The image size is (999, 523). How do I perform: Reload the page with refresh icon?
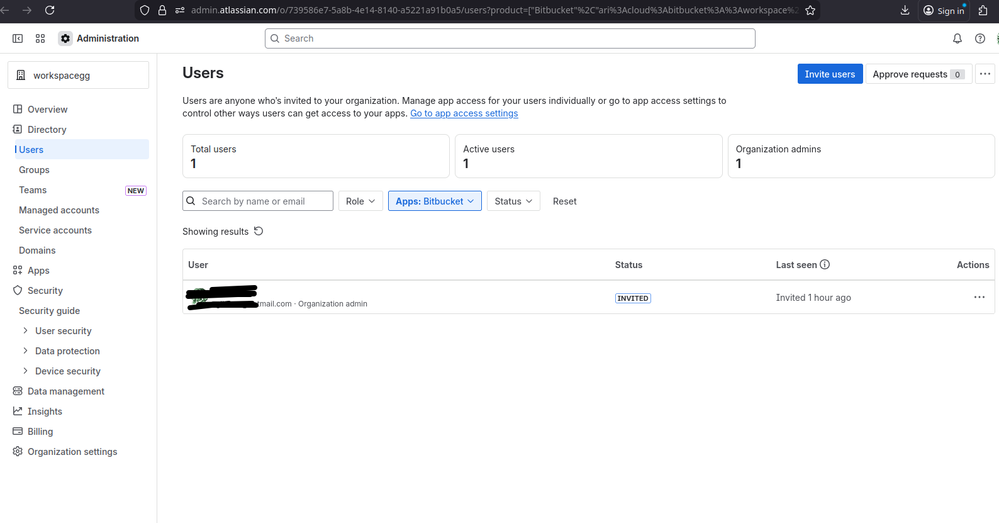click(x=50, y=10)
